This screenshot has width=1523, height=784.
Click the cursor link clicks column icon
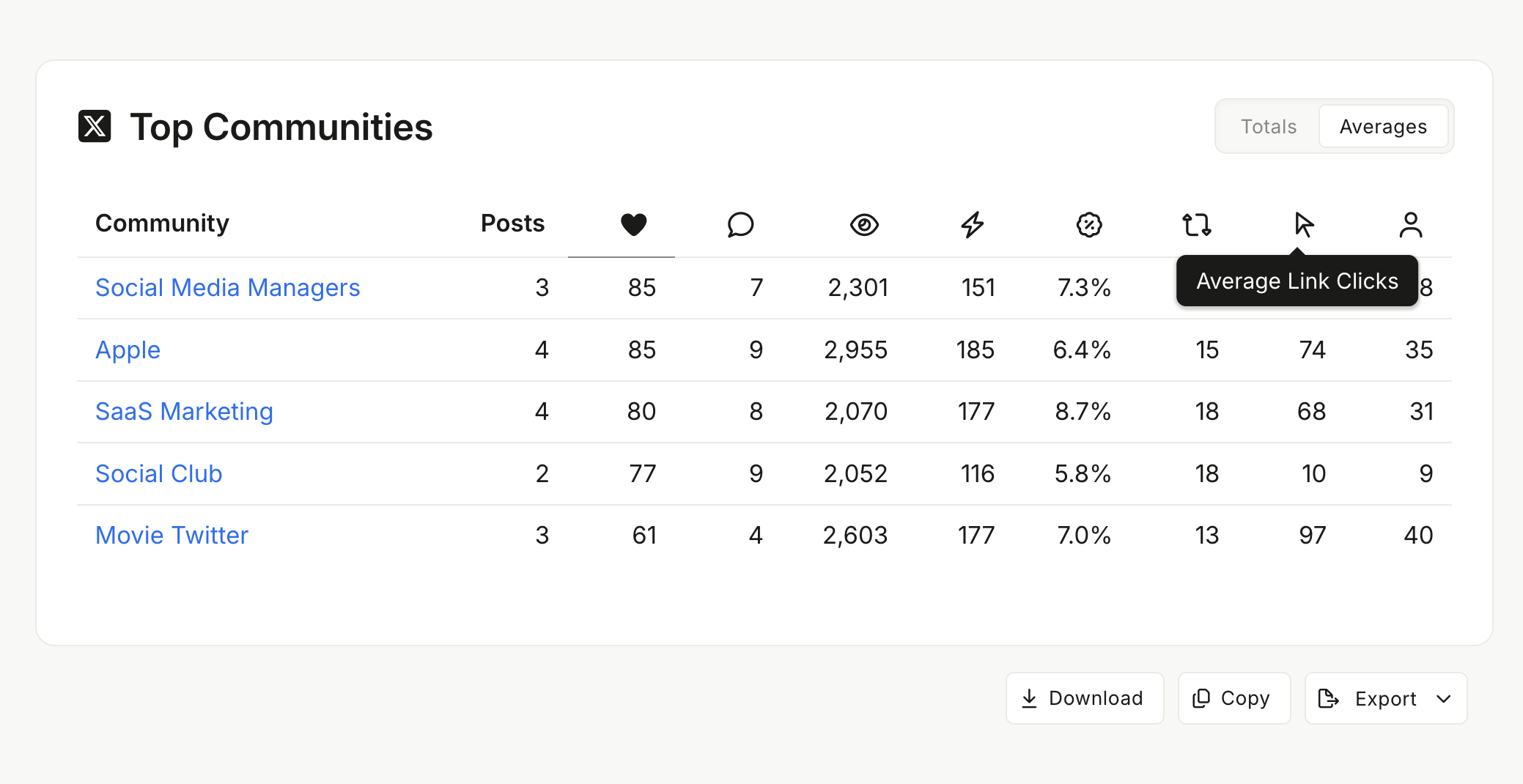(x=1304, y=224)
